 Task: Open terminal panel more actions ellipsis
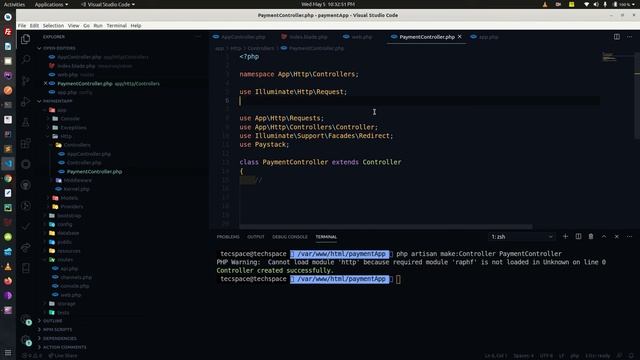[x=629, y=236]
